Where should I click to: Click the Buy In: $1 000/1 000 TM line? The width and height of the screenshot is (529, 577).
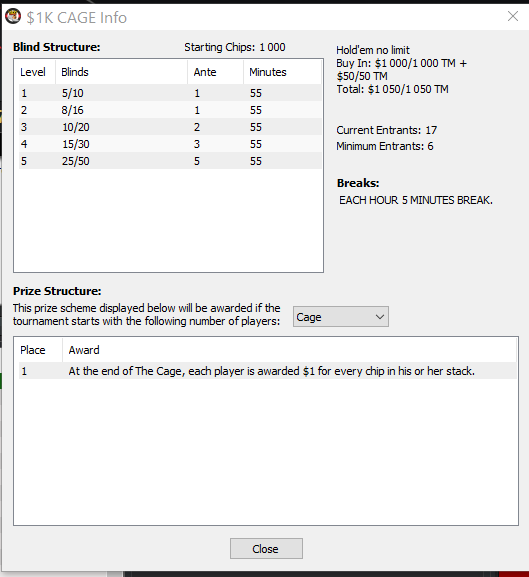point(401,63)
